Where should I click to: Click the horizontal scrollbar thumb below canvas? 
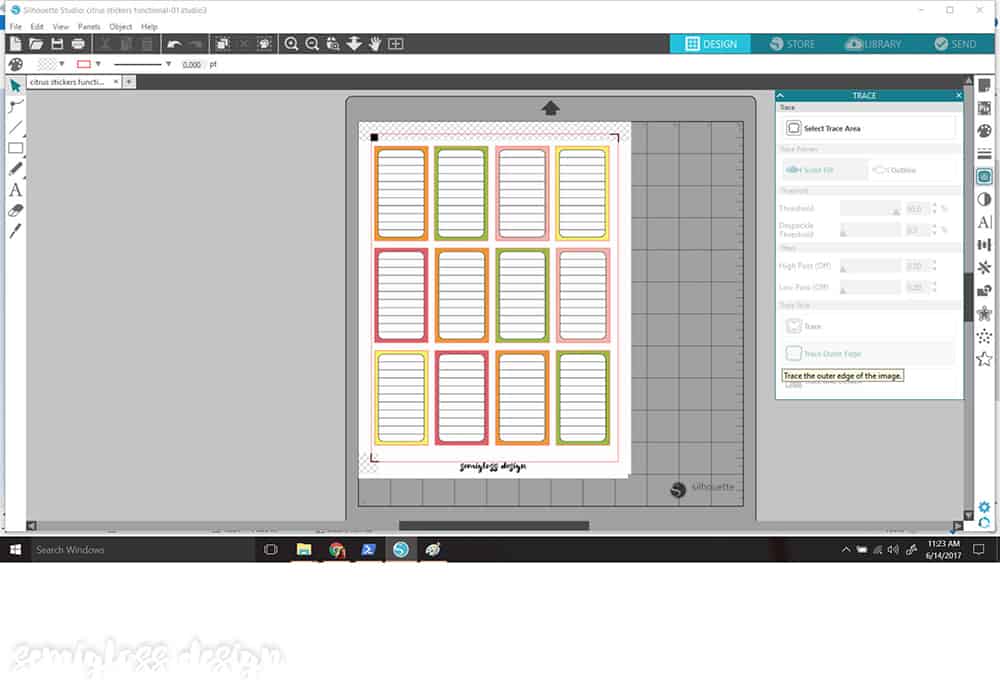point(494,526)
